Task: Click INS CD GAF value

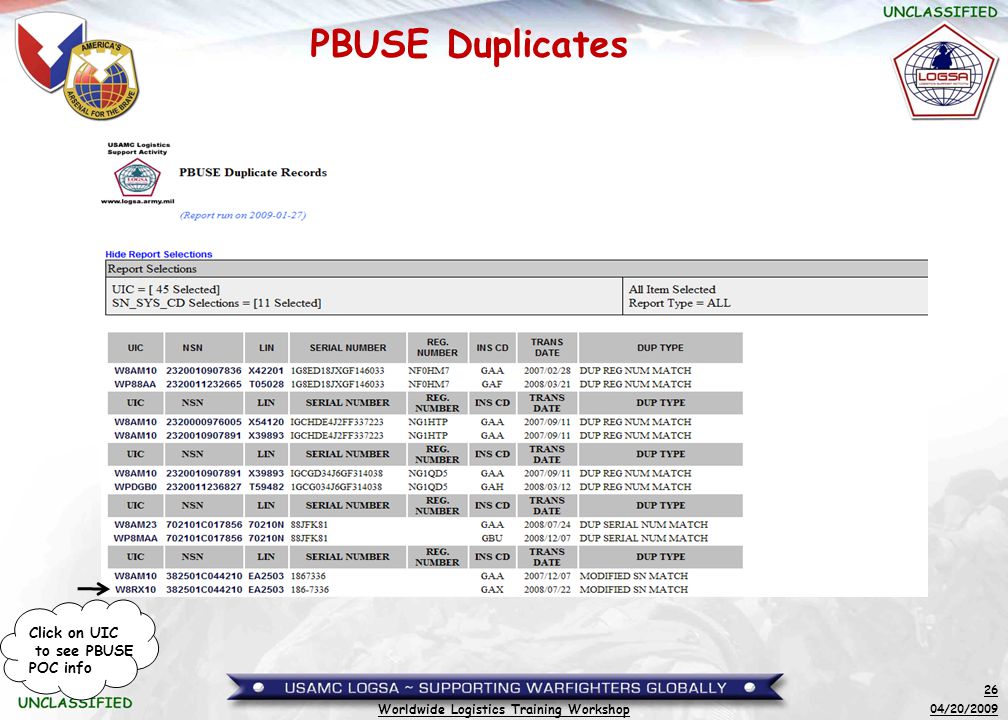Action: click(x=492, y=384)
